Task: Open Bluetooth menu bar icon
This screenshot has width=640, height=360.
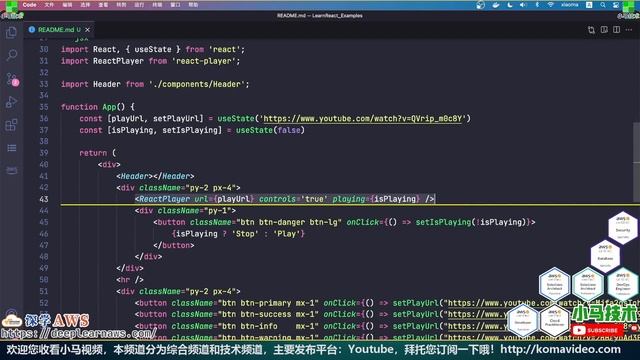Action: click(x=537, y=5)
